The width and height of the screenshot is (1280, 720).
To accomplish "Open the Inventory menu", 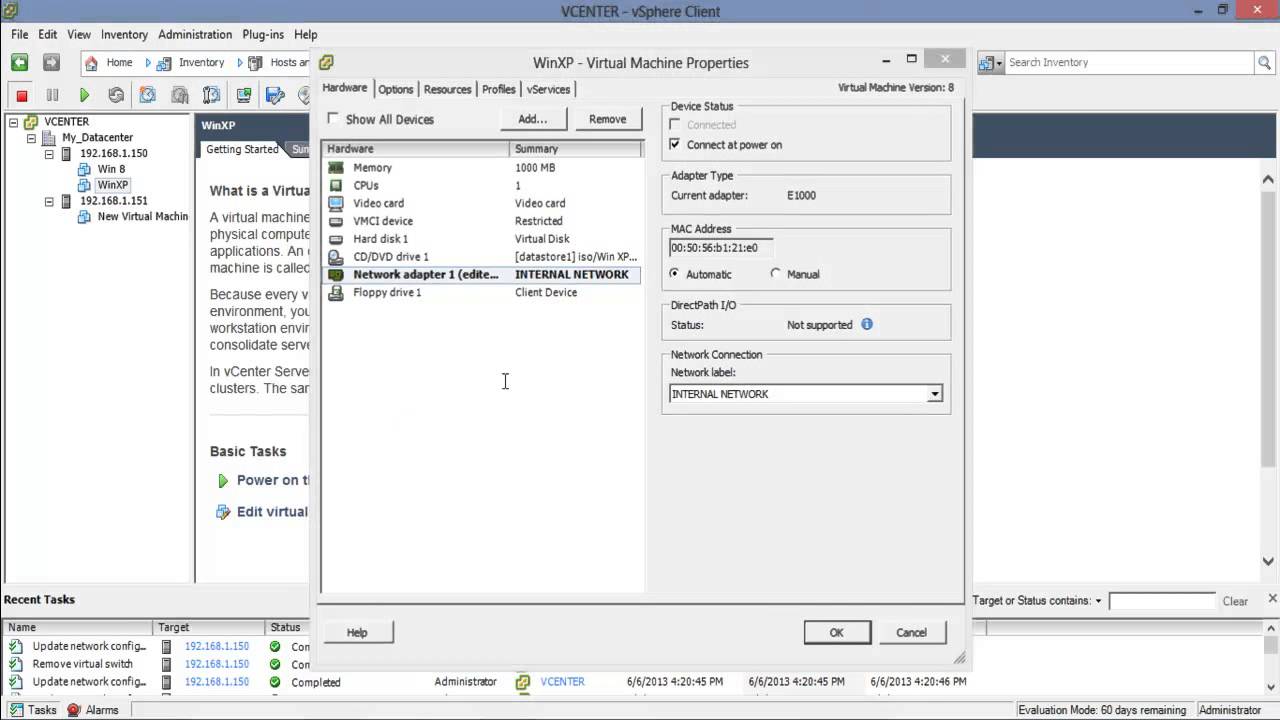I will pos(124,34).
